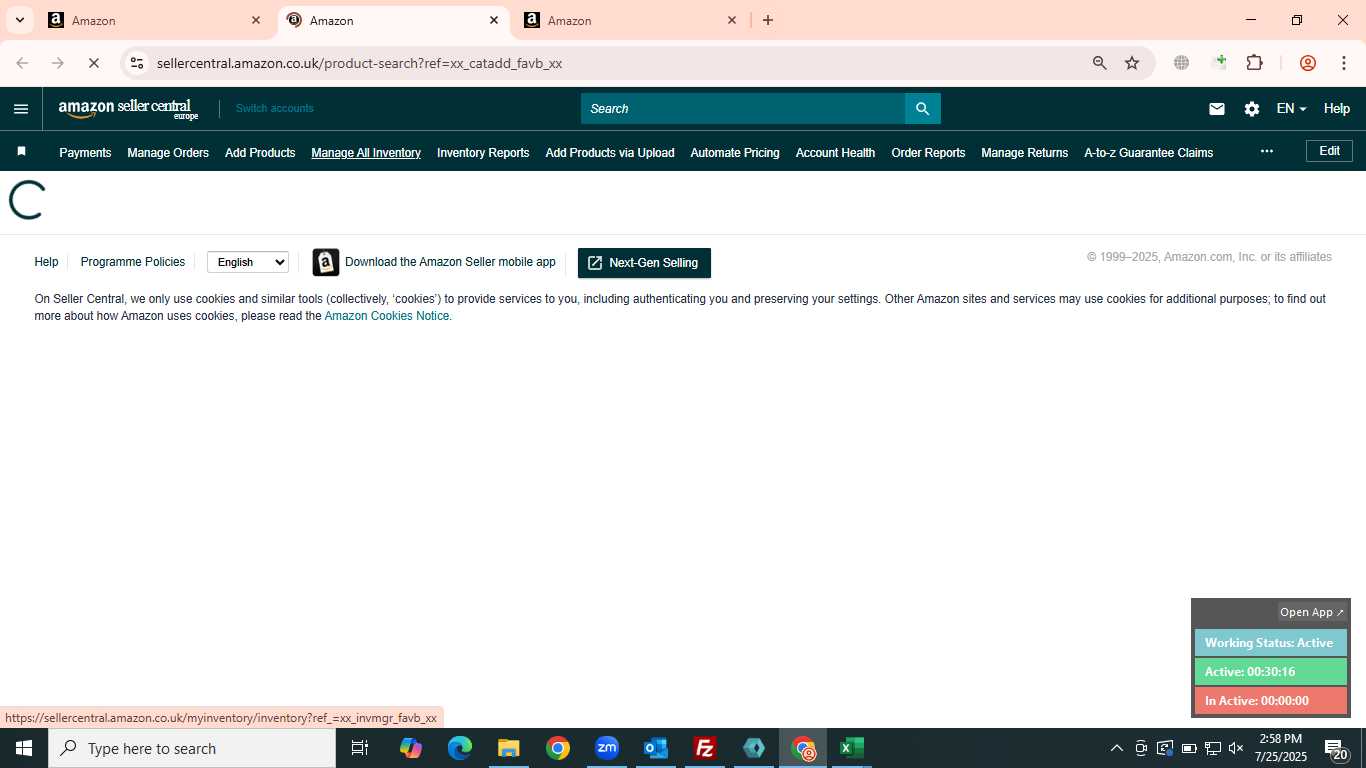Open the messages envelope icon
This screenshot has width=1366, height=768.
click(x=1217, y=109)
